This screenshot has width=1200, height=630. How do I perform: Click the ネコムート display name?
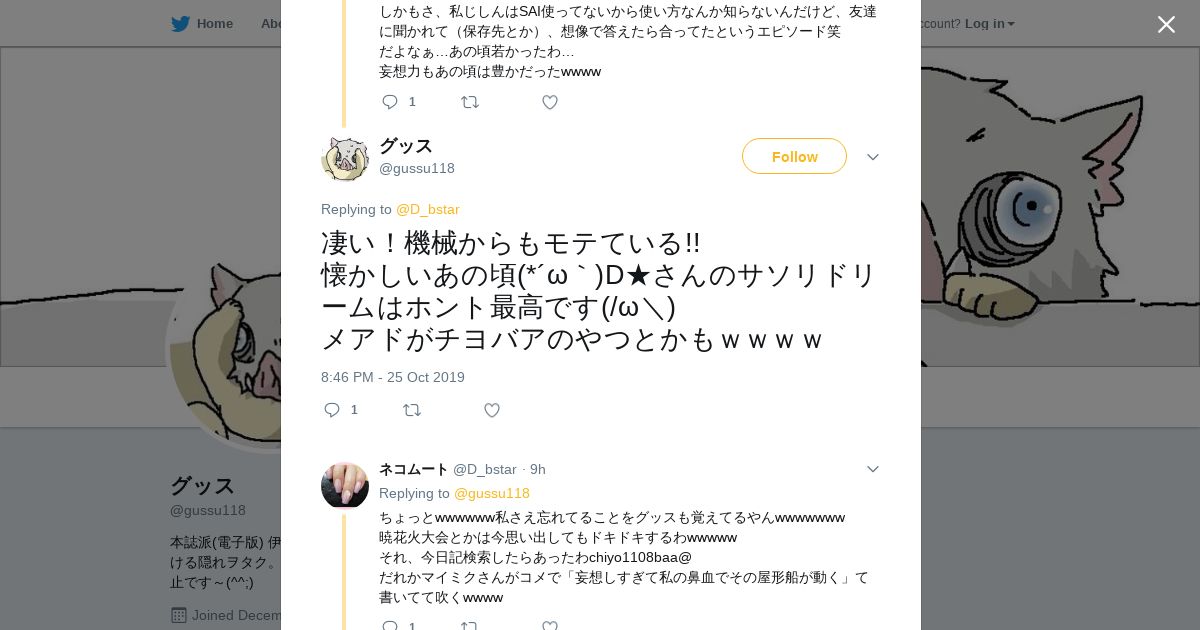(x=413, y=469)
